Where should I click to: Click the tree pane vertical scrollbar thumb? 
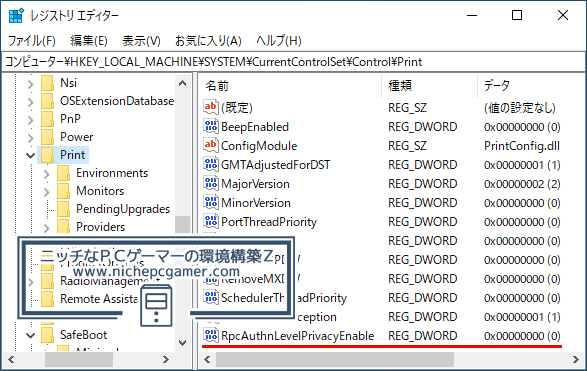coord(182,224)
